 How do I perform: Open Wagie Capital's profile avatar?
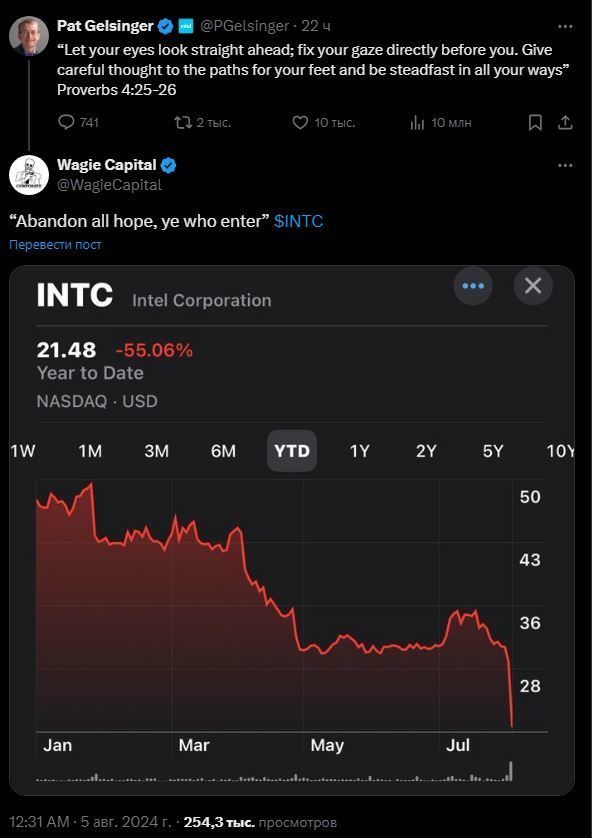coord(29,175)
